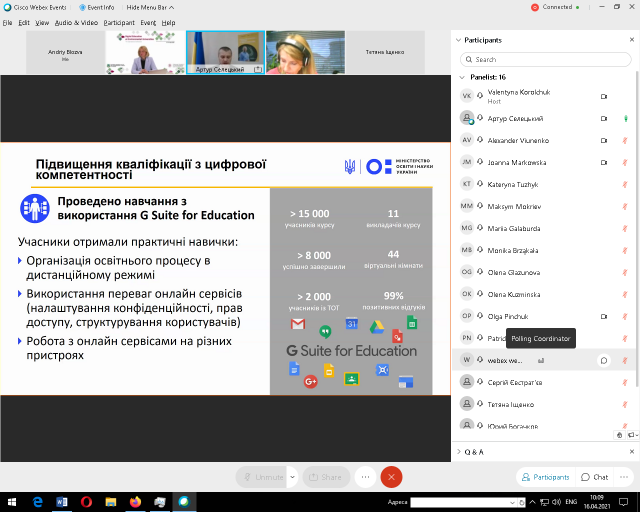Click the participant list scrollbar
The width and height of the screenshot is (640, 512).
637,229
